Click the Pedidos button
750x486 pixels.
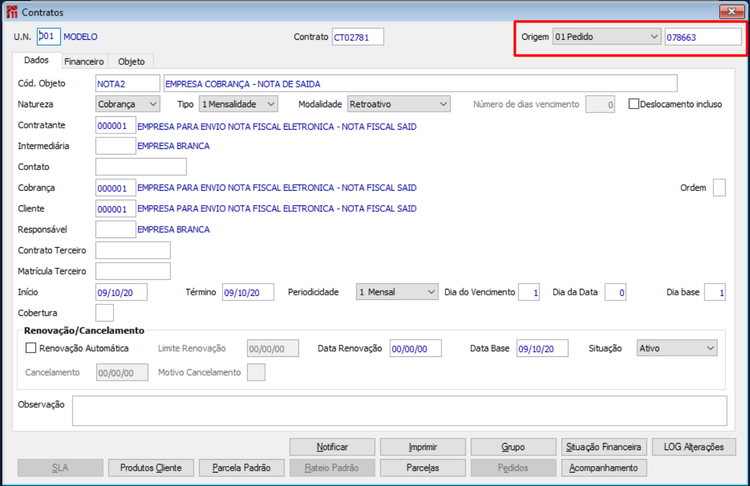tap(513, 468)
